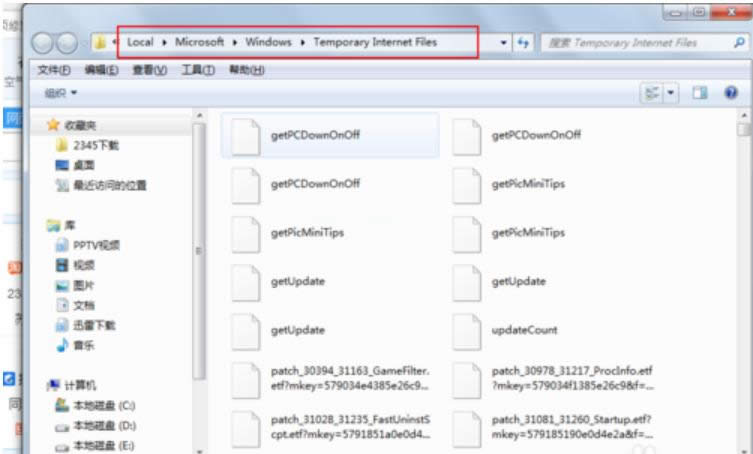Viewport: 753px width, 454px height.
Task: Open the 查看(V) menu
Action: pyautogui.click(x=150, y=70)
